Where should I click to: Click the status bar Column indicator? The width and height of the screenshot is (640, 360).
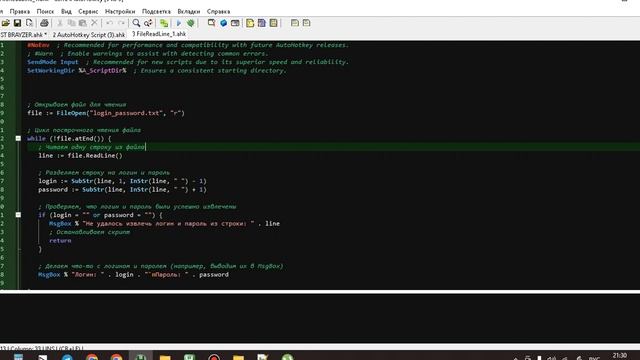(x=24, y=348)
